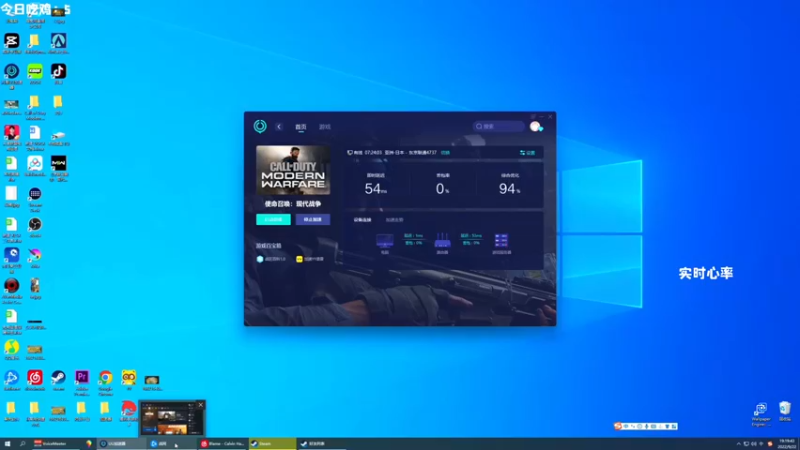Switch to VoiceMeeter in the taskbar
Viewport: 800px width, 450px height.
[x=55, y=444]
